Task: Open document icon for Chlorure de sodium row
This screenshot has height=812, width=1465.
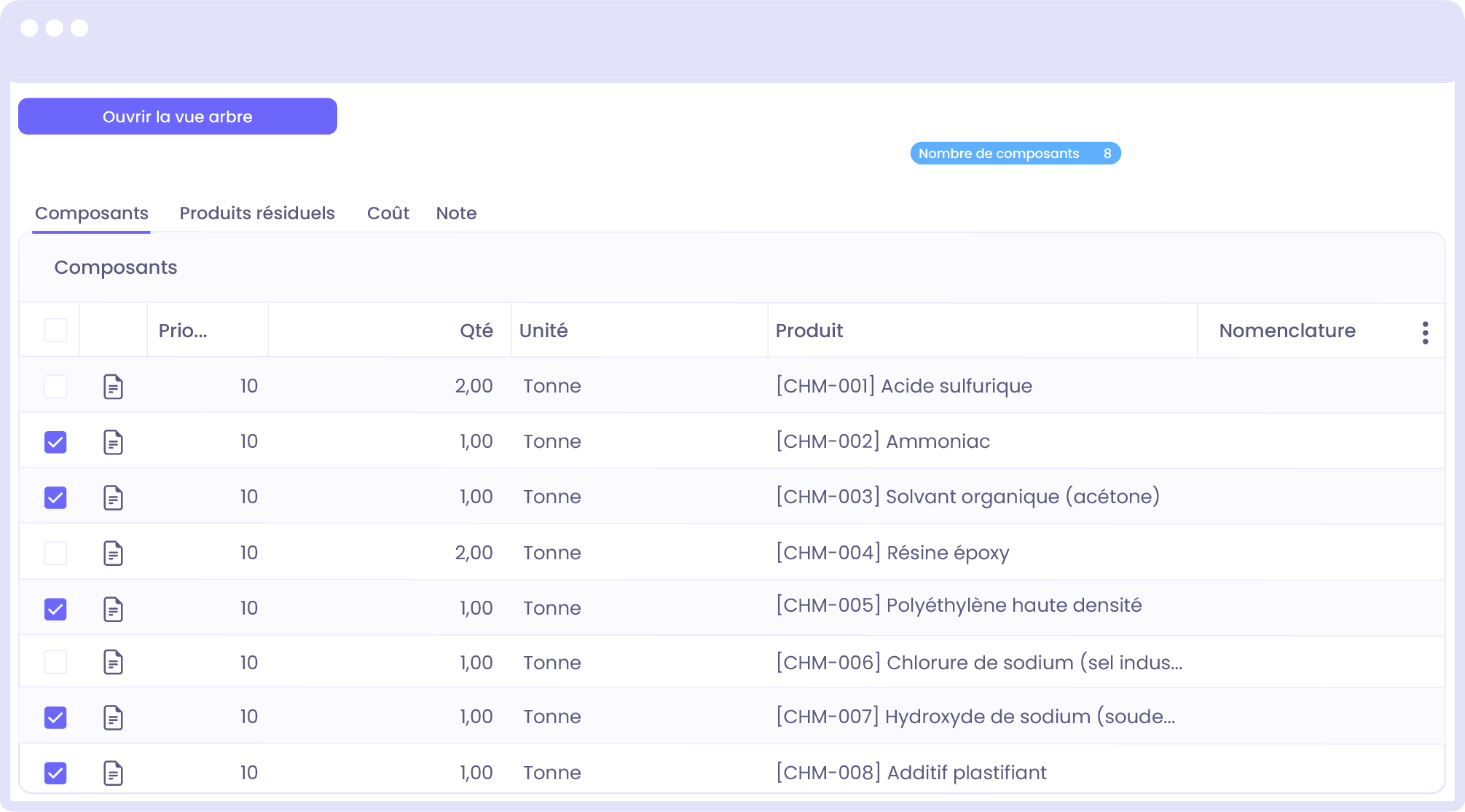Action: tap(113, 662)
